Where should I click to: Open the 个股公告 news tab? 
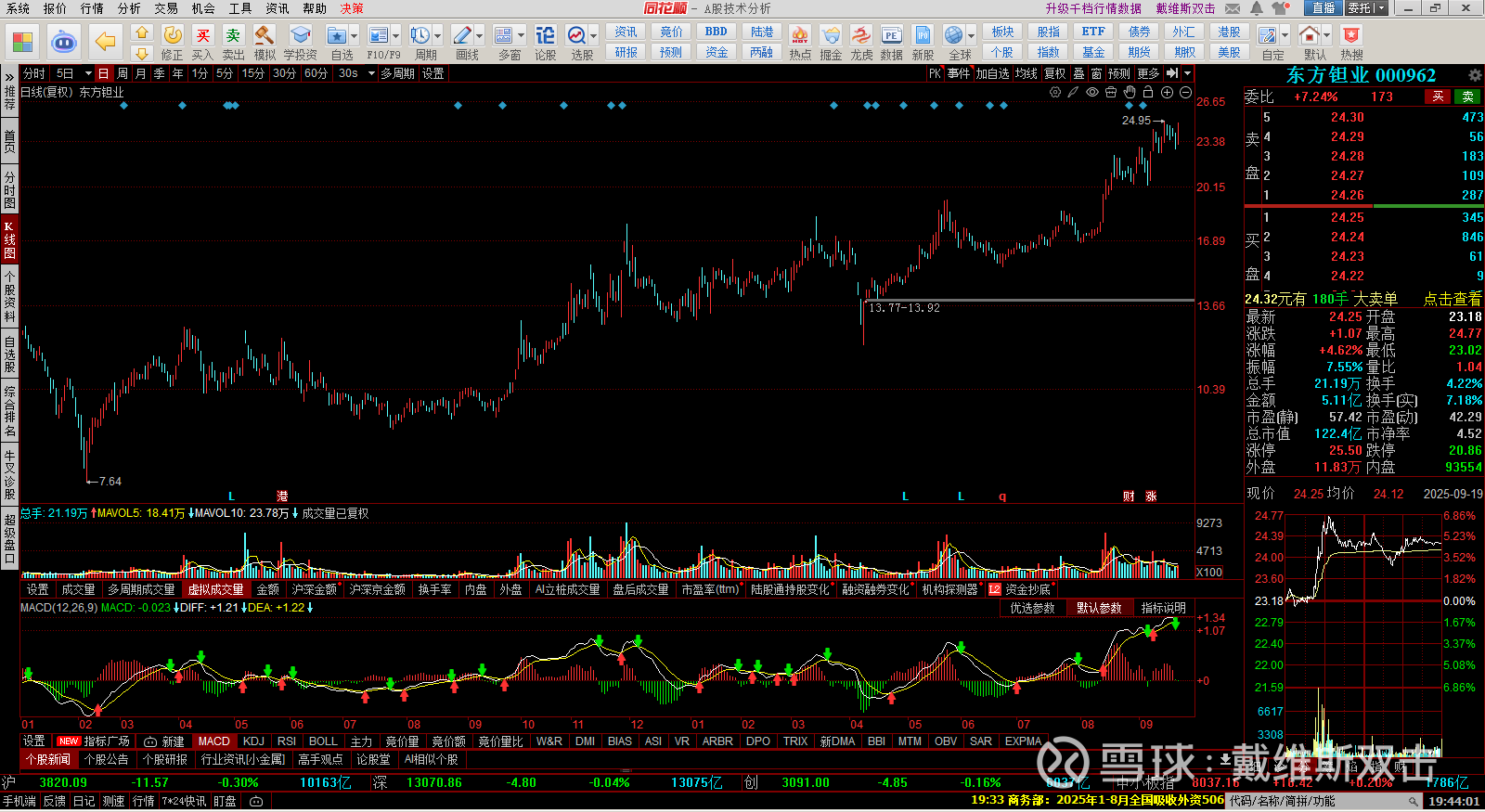(107, 759)
